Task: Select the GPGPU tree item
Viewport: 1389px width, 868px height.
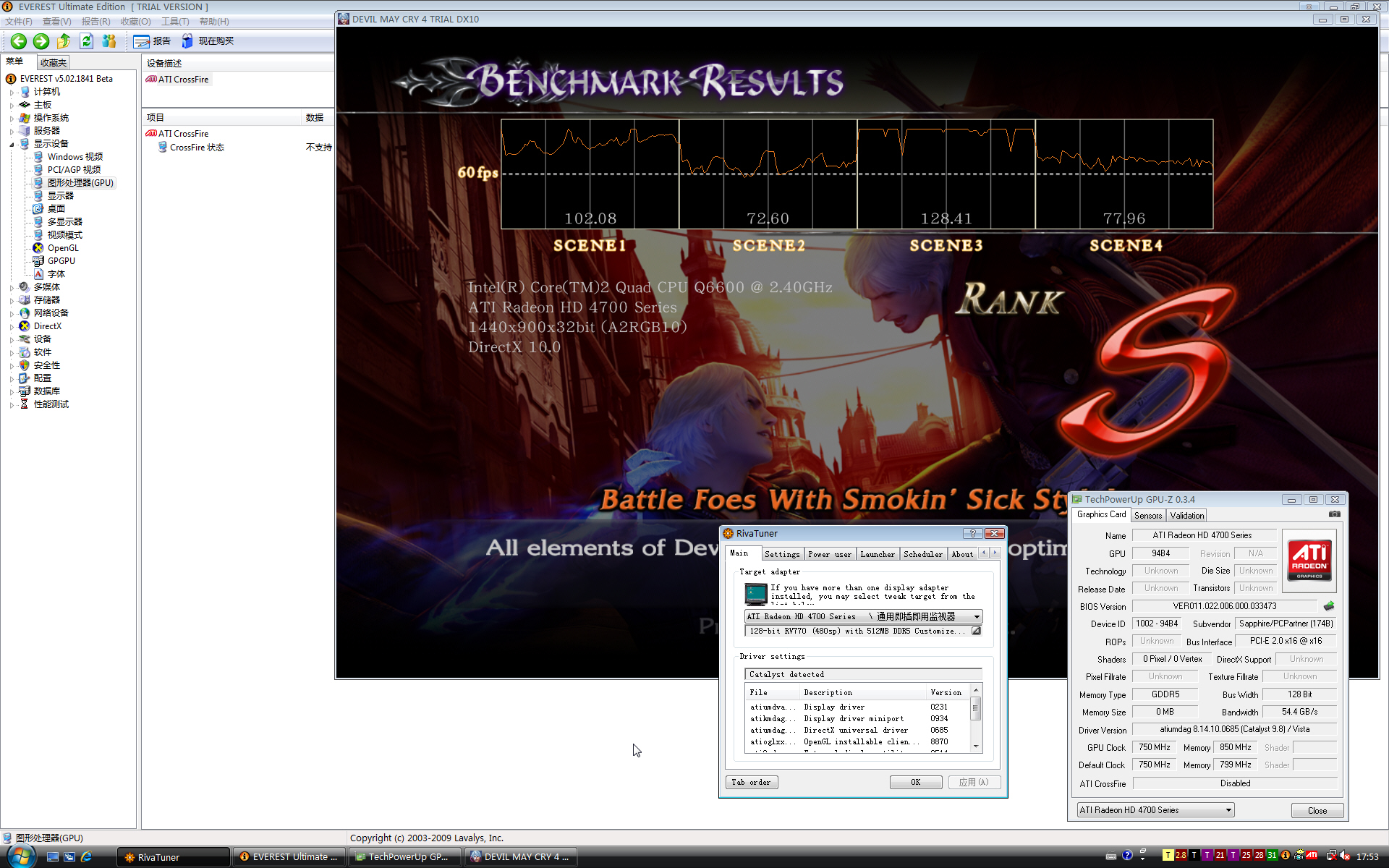Action: 61,261
